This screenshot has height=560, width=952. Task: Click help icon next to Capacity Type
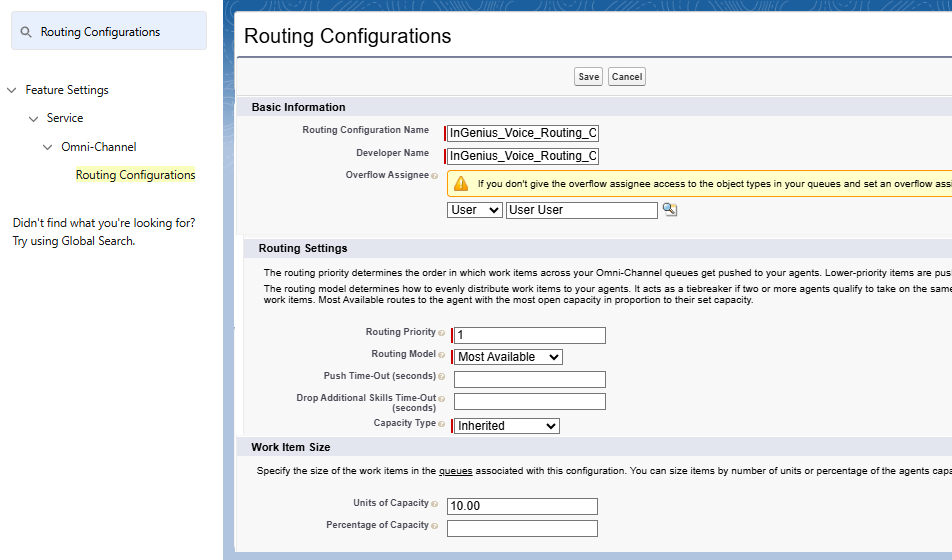[x=442, y=424]
